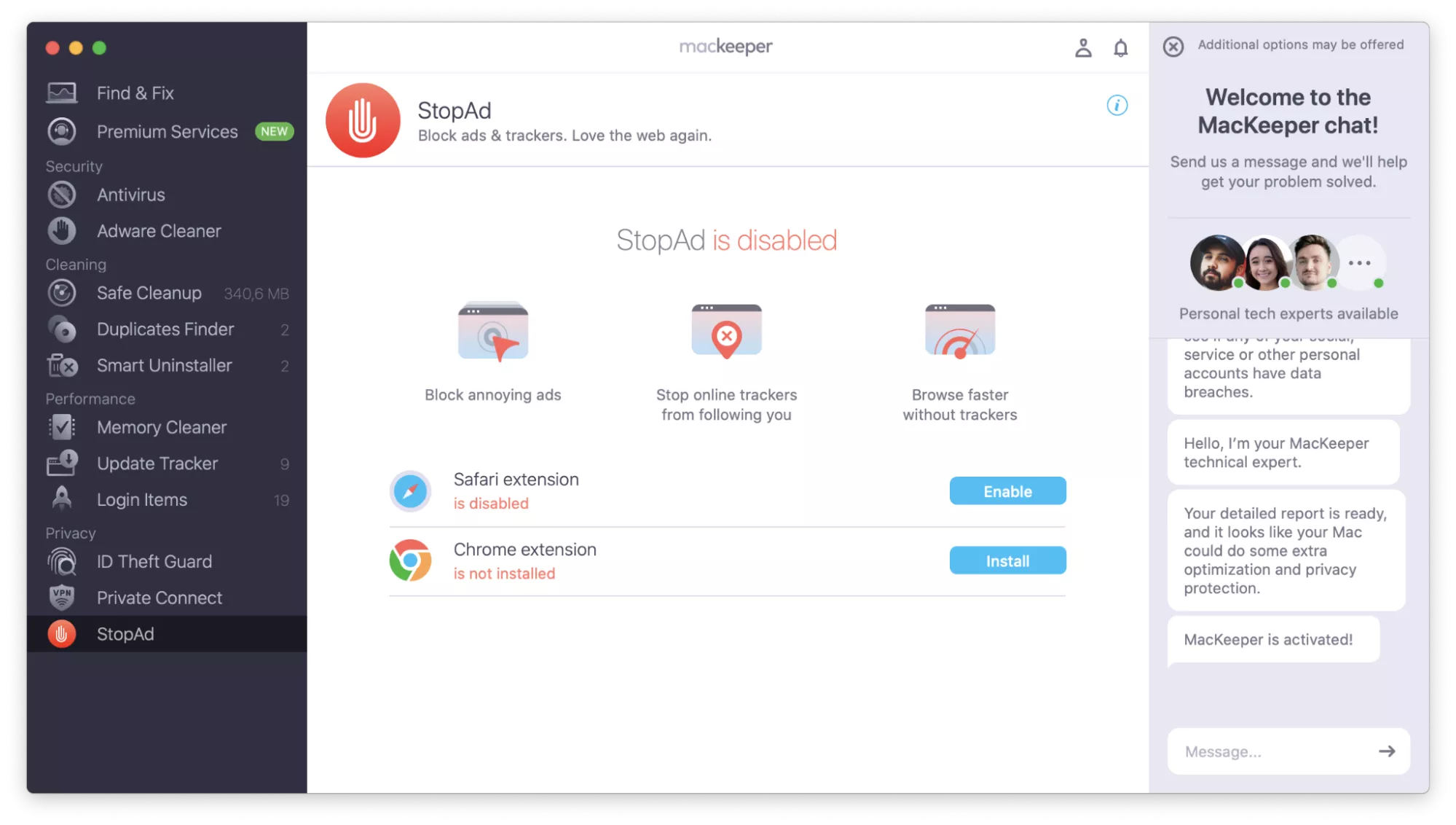Select the Safe Cleanup icon

63,293
